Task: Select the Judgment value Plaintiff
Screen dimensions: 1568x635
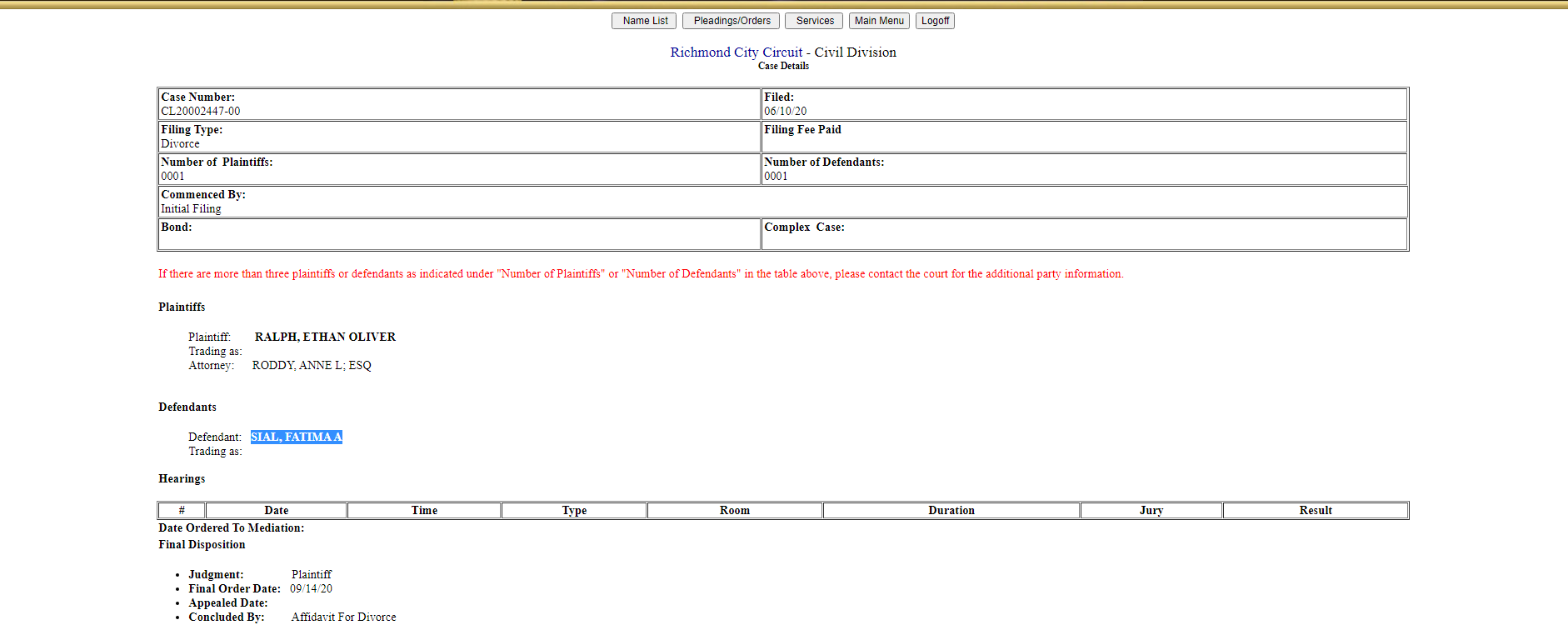Action: (x=312, y=574)
